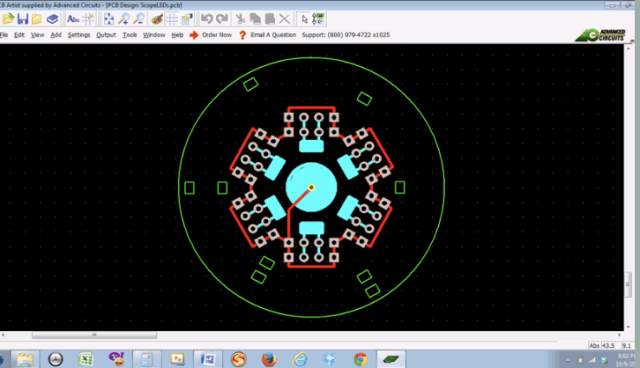This screenshot has width=640, height=368.
Task: Paste with the clipboard icon
Action: [x=270, y=19]
